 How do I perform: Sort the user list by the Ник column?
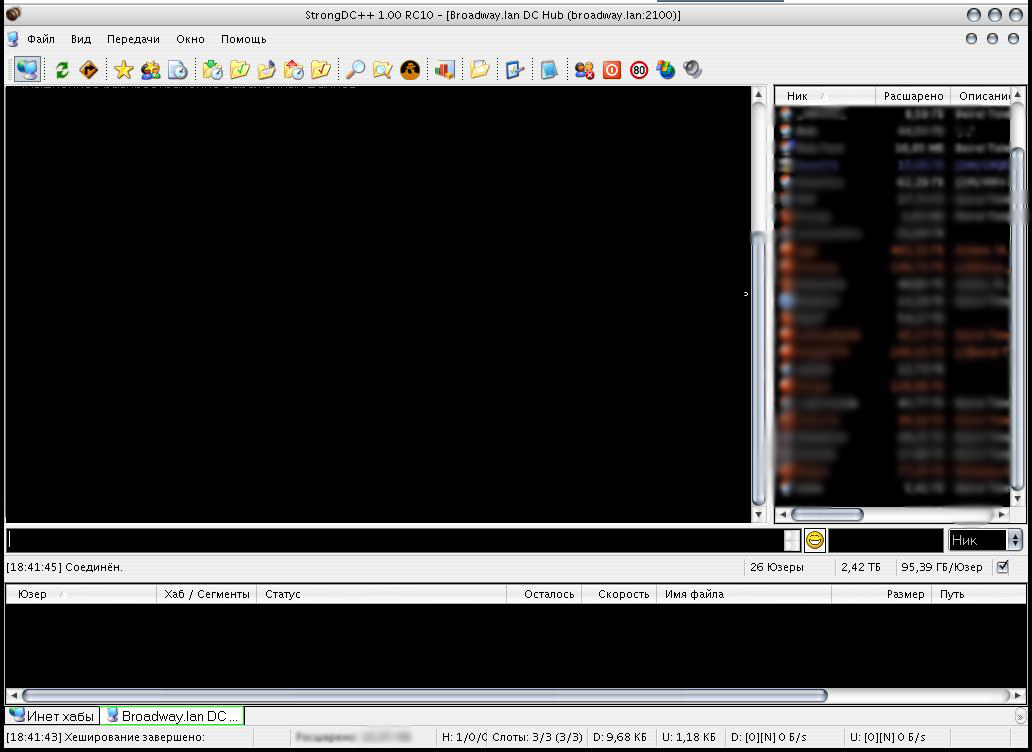pyautogui.click(x=825, y=96)
